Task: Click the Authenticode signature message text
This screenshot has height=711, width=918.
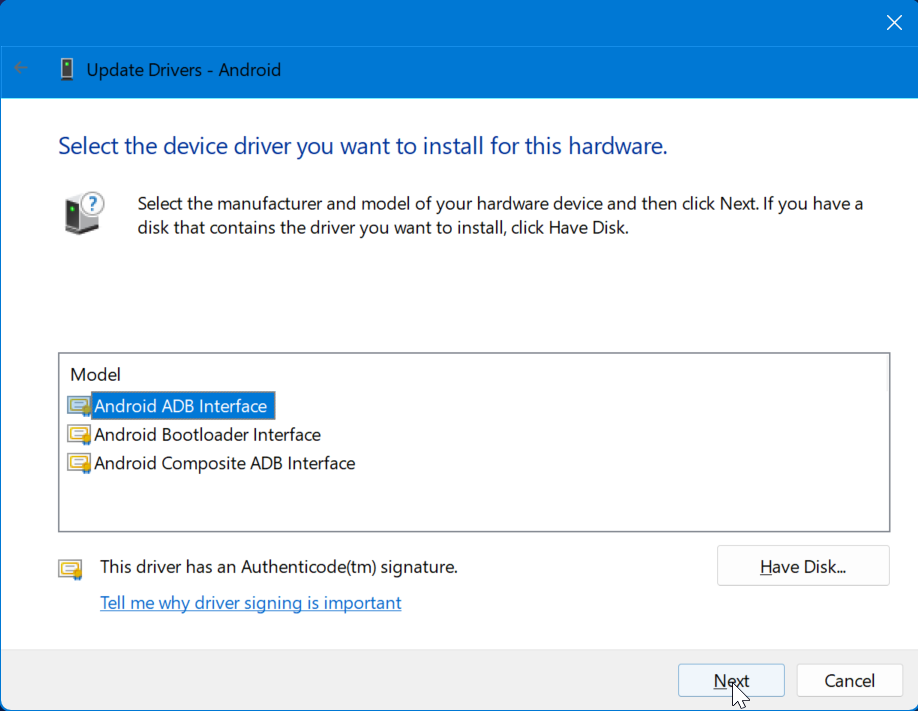Action: (278, 566)
